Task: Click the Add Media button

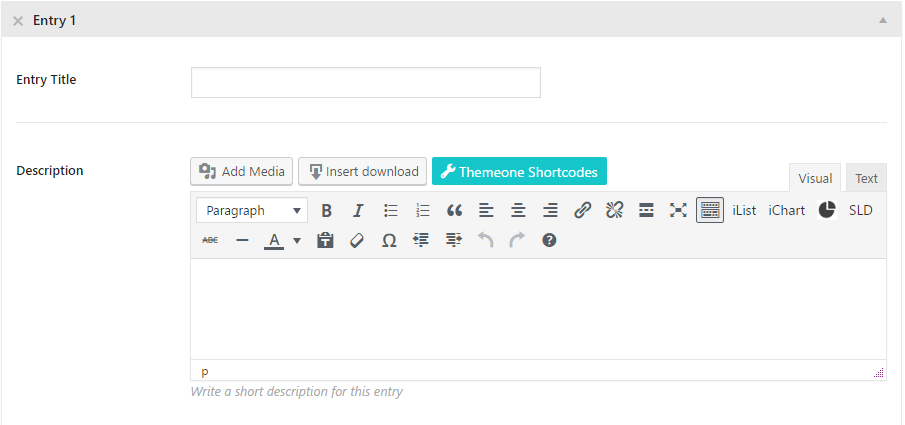Action: click(x=242, y=172)
